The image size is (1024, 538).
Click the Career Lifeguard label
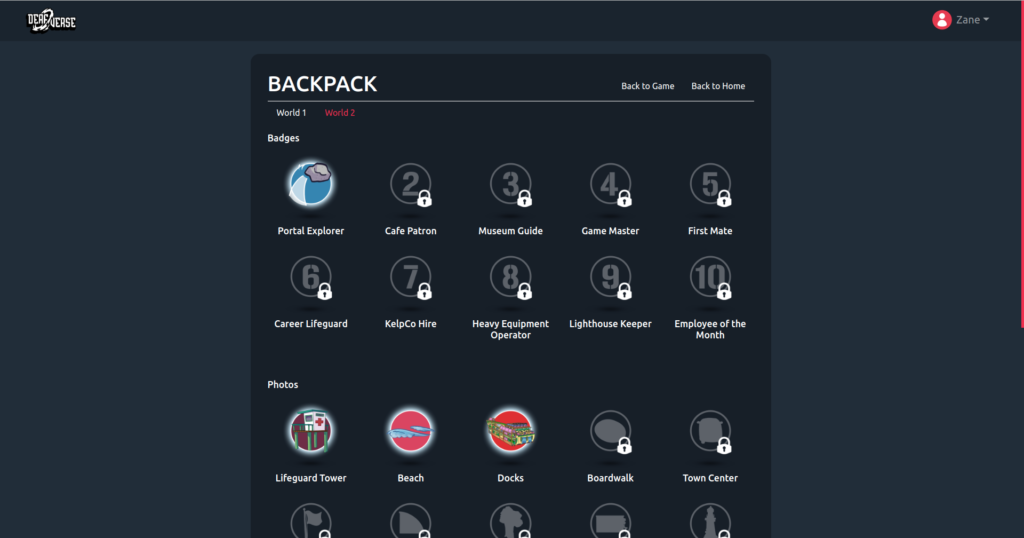coord(311,323)
